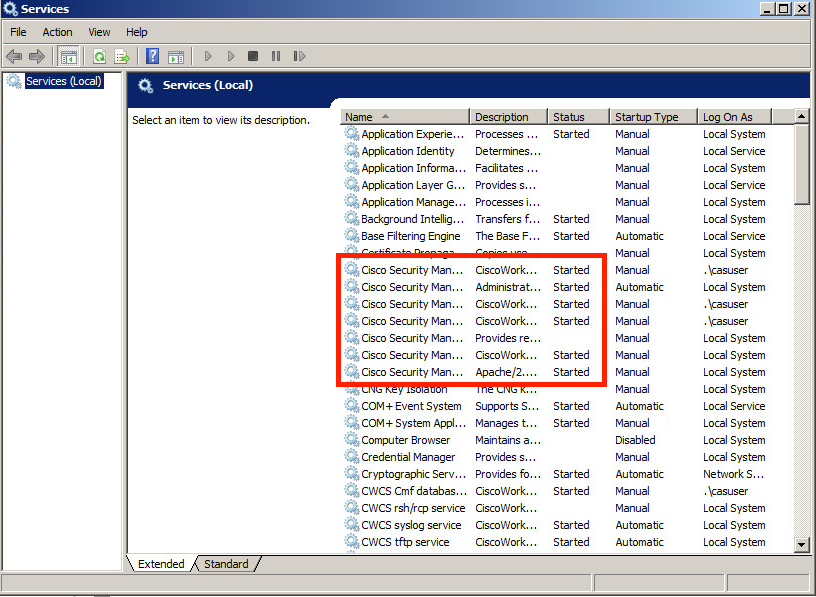Viewport: 816px width, 597px height.
Task: Click the Back arrow in the toolbar
Action: (14, 56)
